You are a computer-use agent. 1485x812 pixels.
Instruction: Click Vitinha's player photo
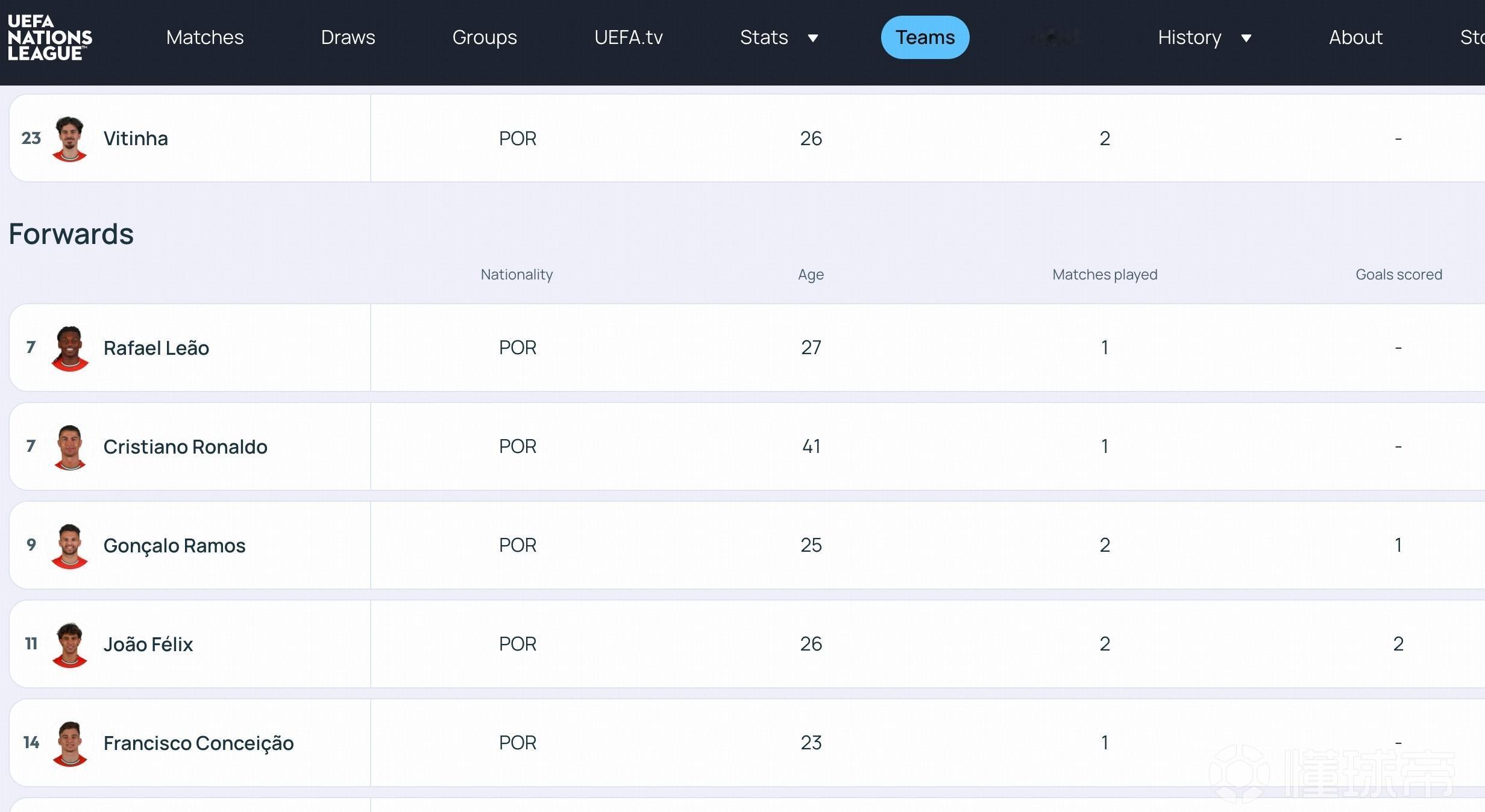tap(70, 139)
